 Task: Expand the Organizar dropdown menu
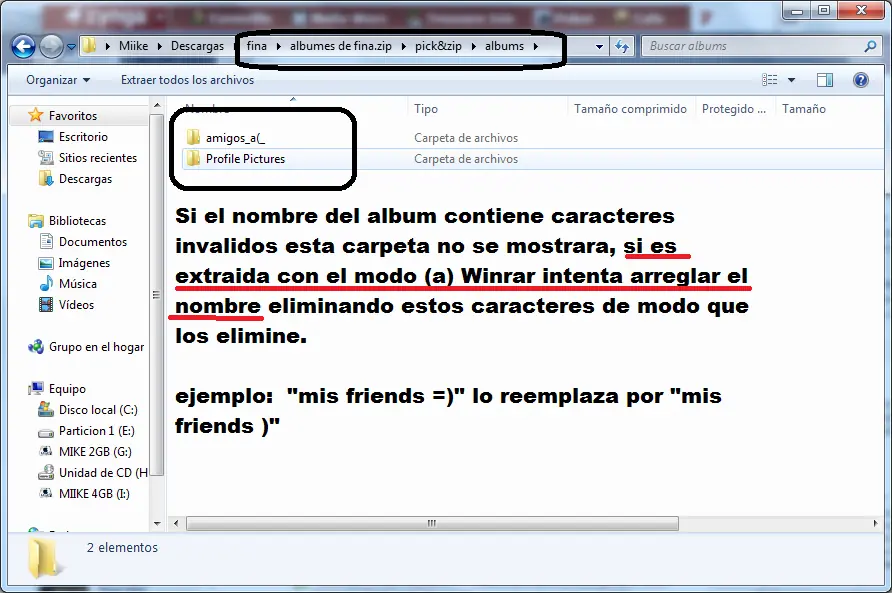(57, 80)
